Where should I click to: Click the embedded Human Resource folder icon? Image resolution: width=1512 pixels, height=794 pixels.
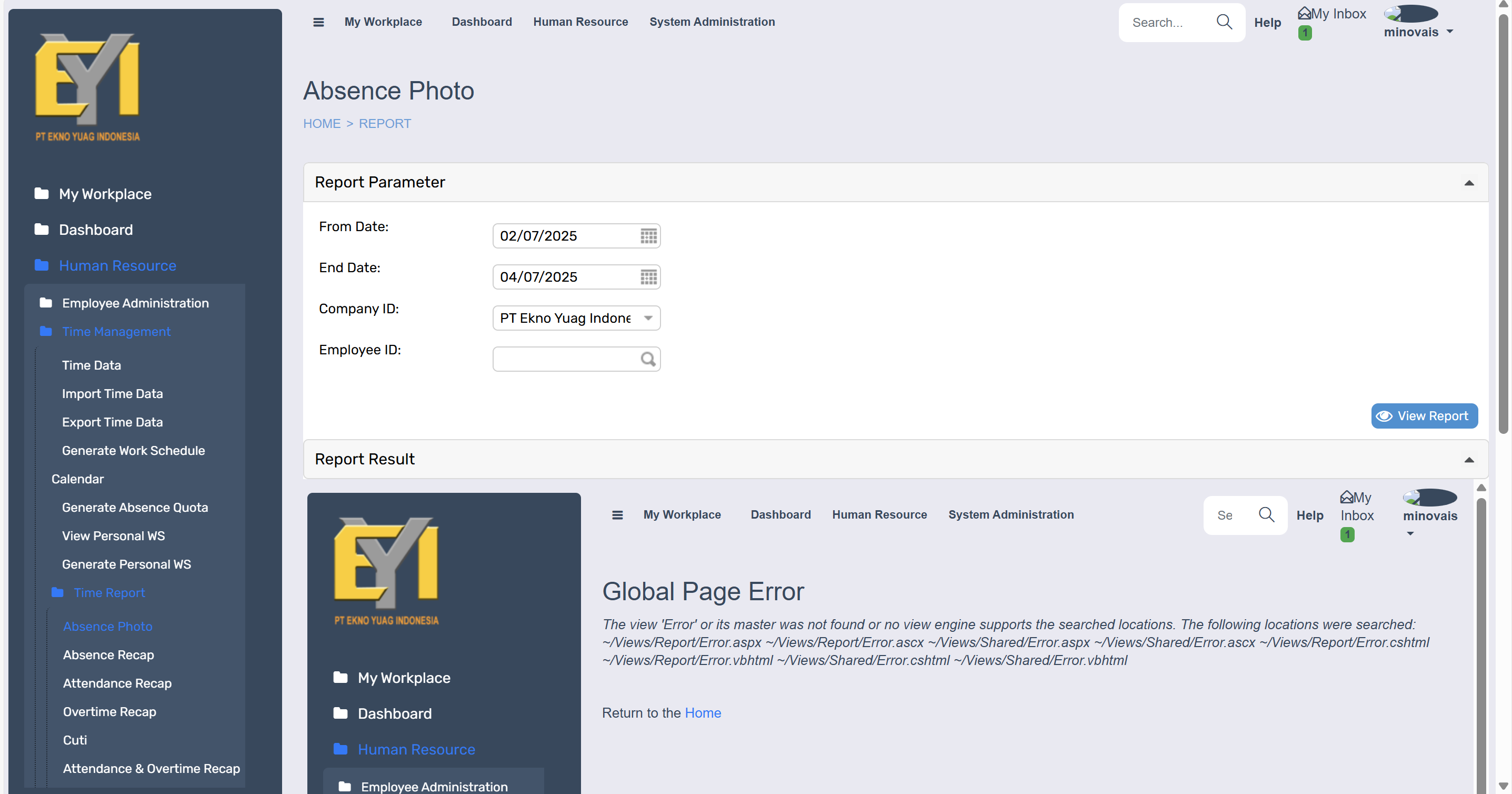(341, 749)
